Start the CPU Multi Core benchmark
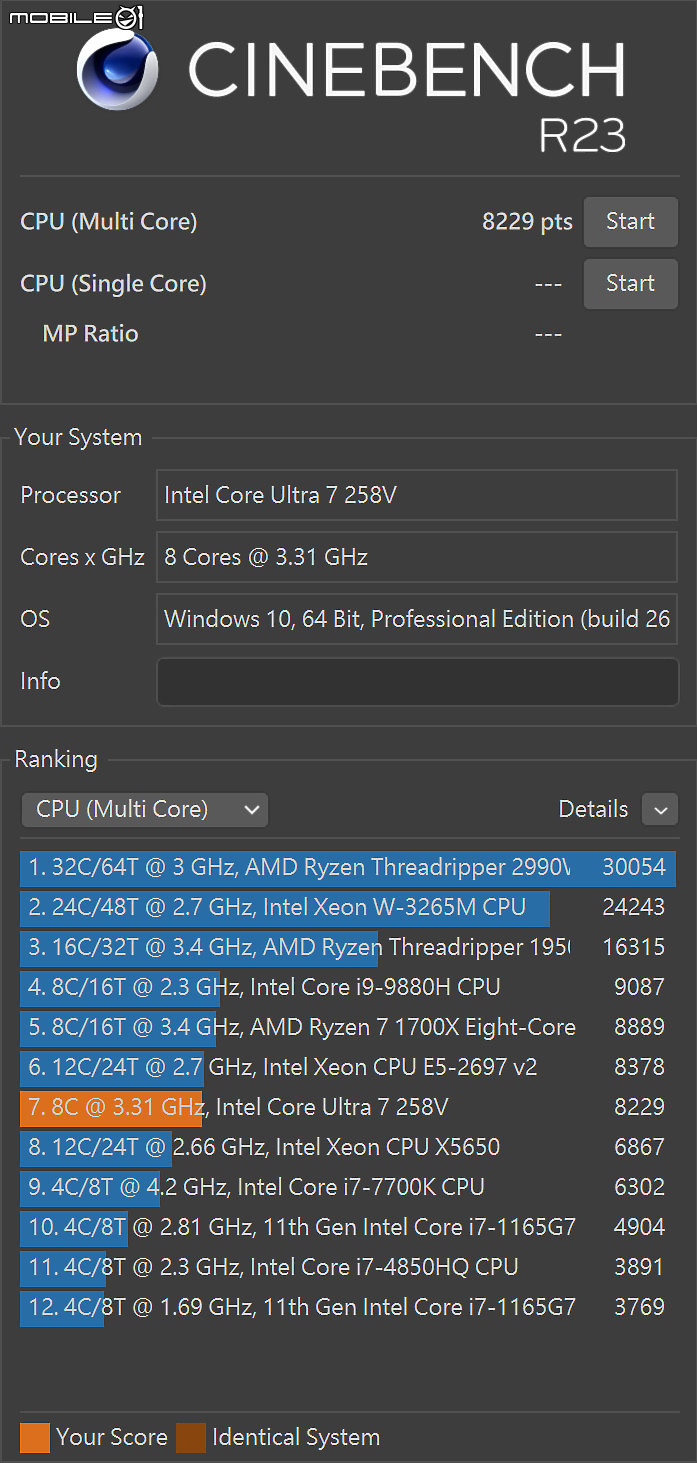The width and height of the screenshot is (697, 1463). click(x=630, y=222)
